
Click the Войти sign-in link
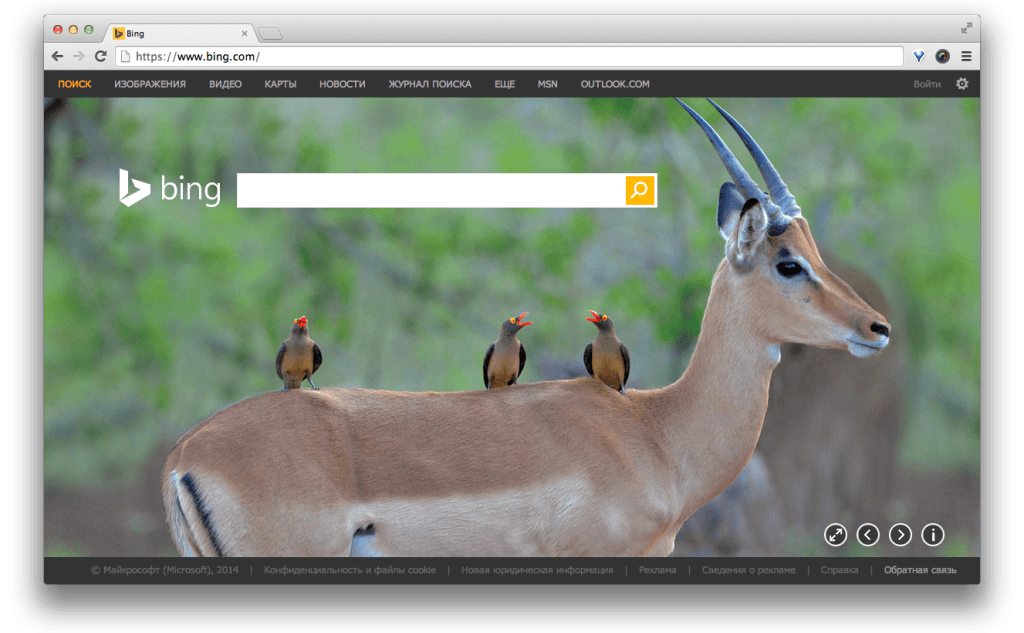[x=926, y=84]
